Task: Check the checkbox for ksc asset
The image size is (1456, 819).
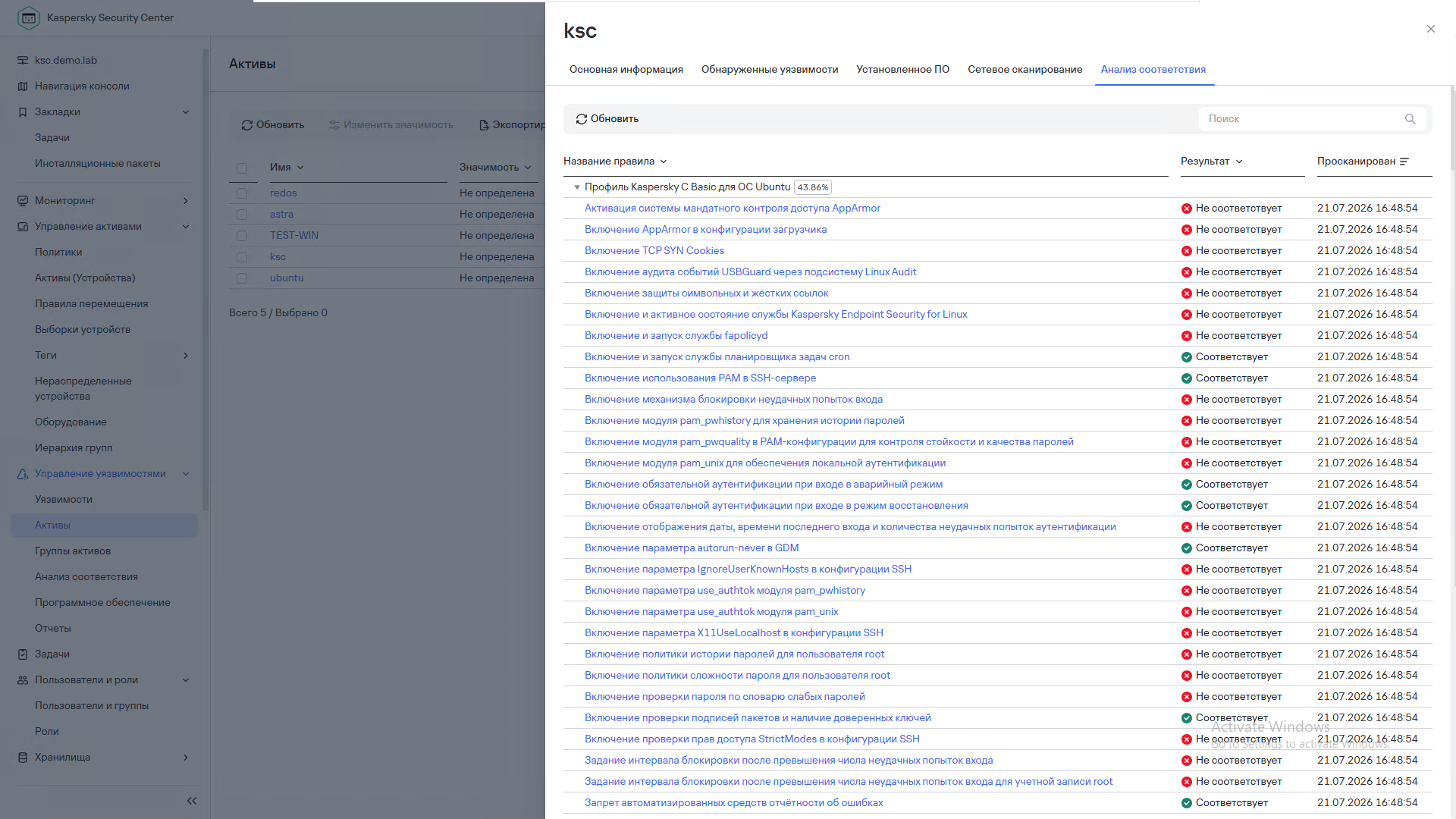Action: point(242,257)
